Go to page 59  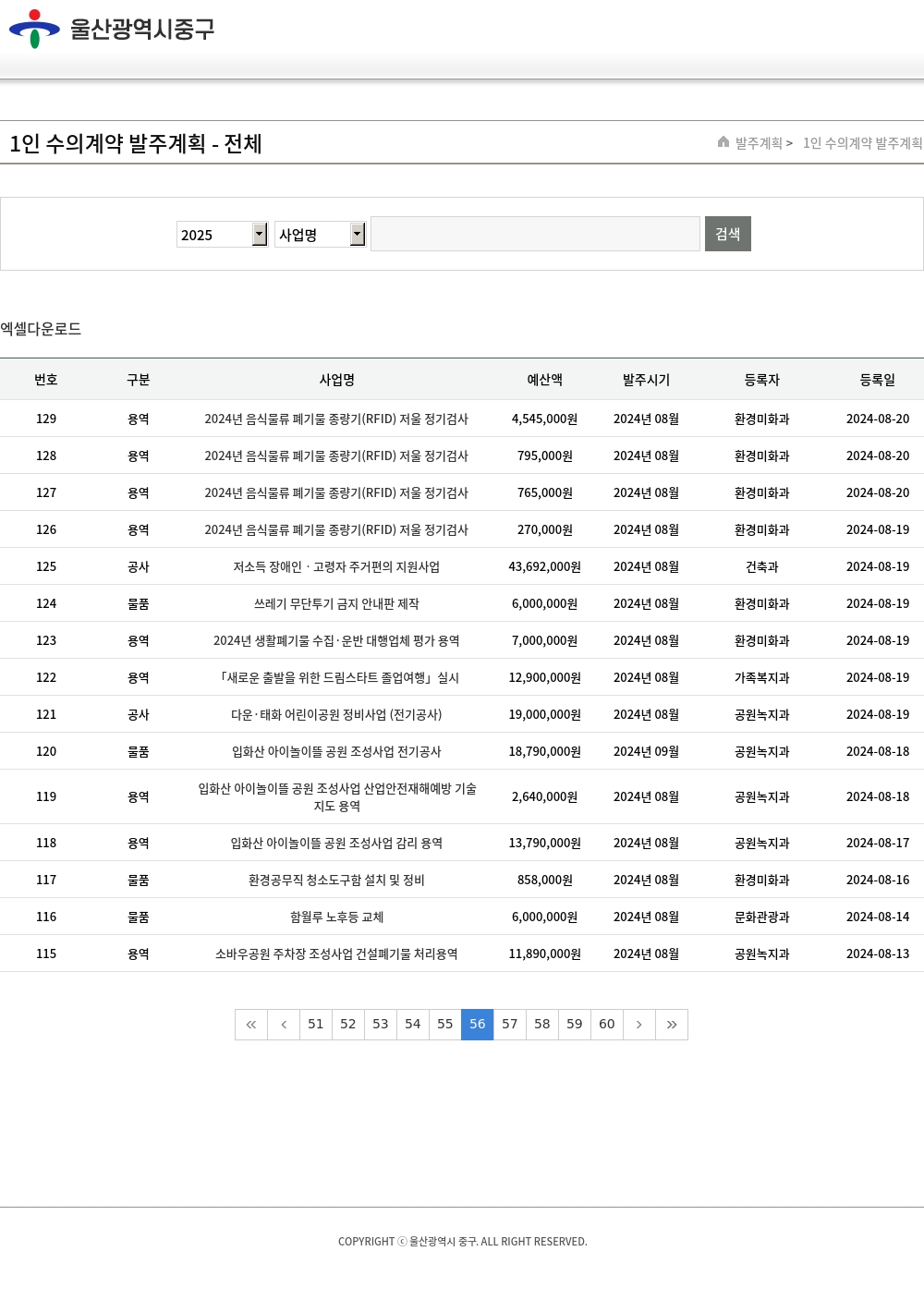pos(575,1025)
